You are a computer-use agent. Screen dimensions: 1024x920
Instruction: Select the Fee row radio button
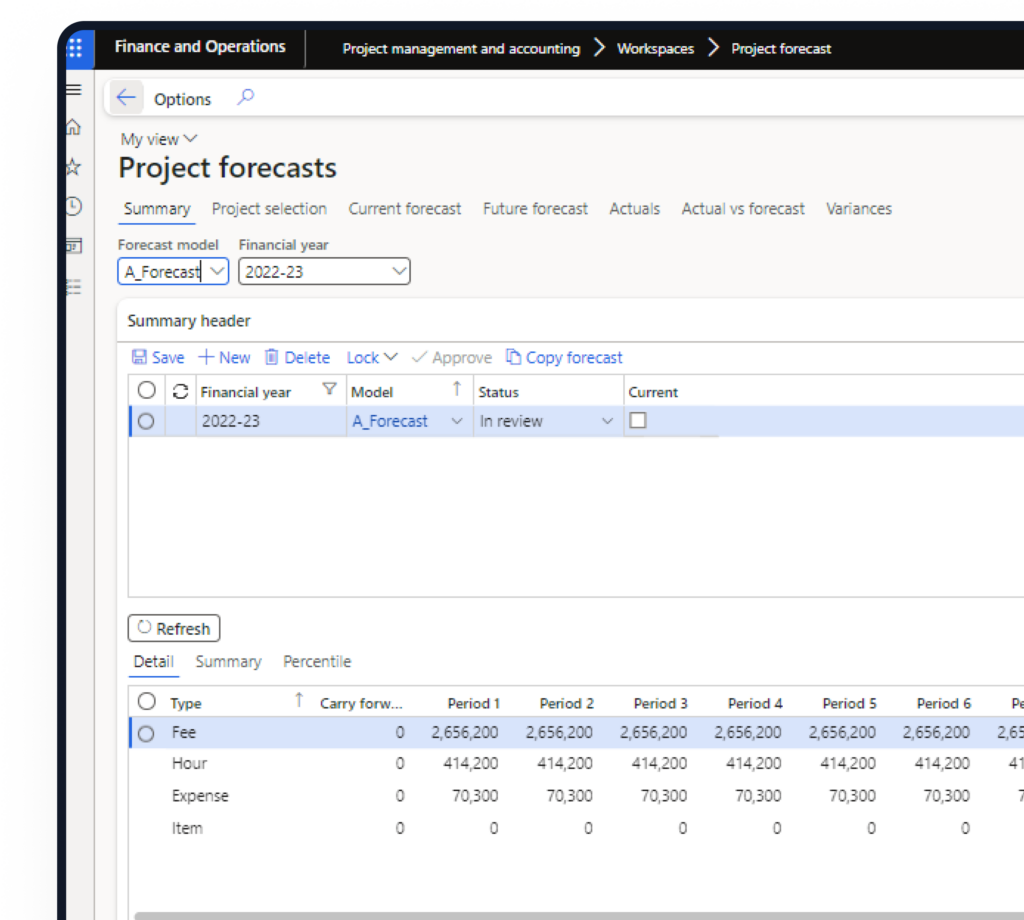[147, 734]
